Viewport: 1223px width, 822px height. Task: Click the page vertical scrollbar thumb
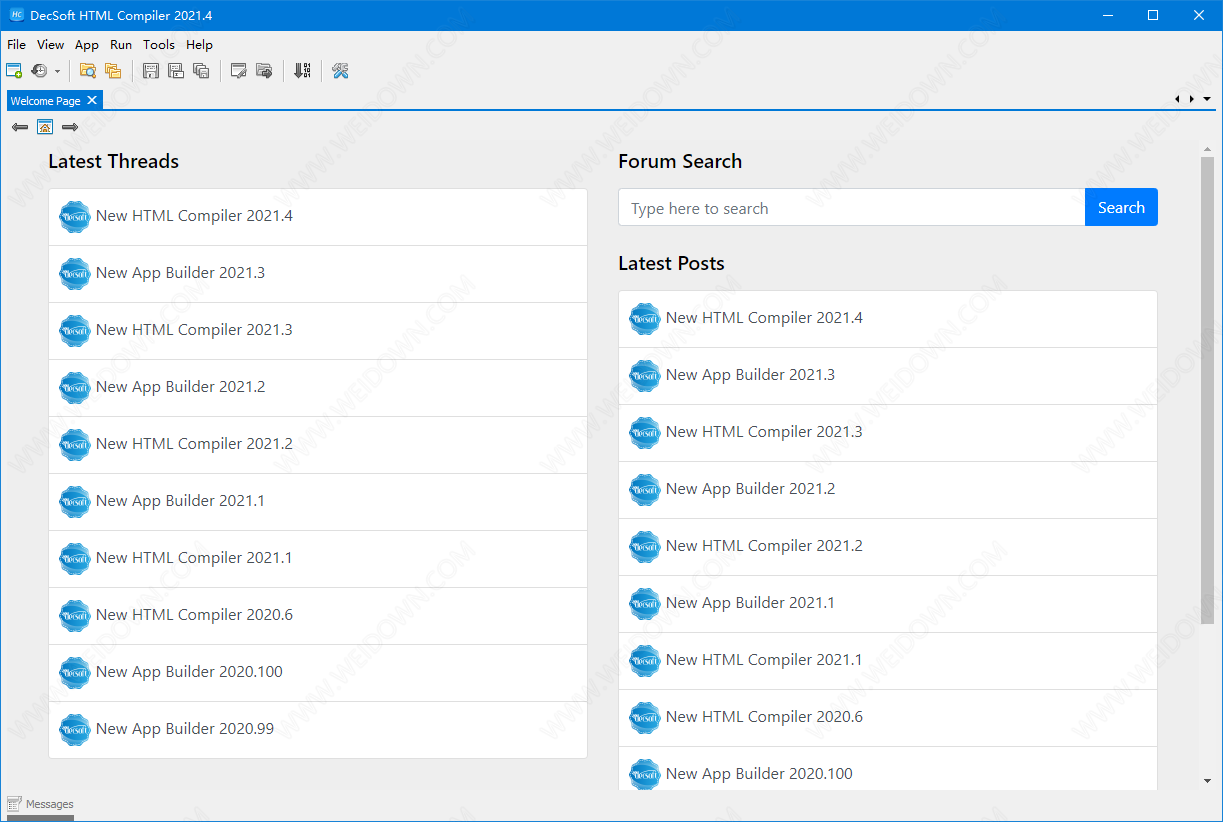[1207, 390]
